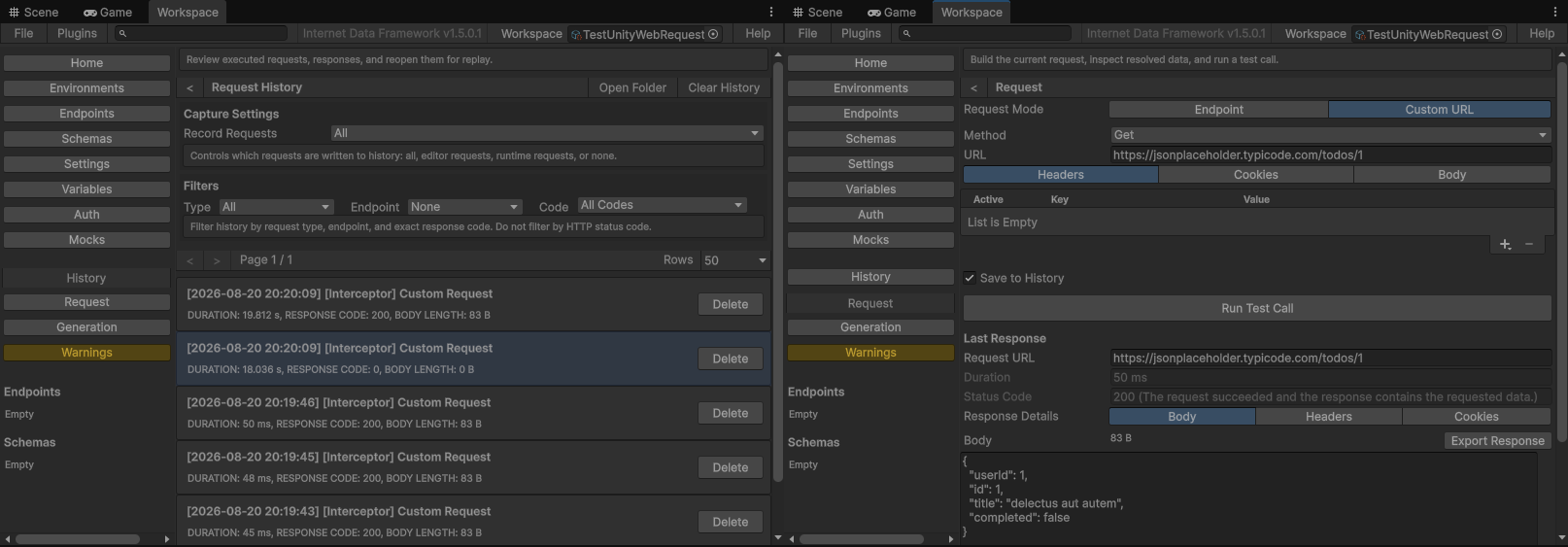Image resolution: width=1568 pixels, height=547 pixels.
Task: Click the Export Response button
Action: pyautogui.click(x=1497, y=441)
